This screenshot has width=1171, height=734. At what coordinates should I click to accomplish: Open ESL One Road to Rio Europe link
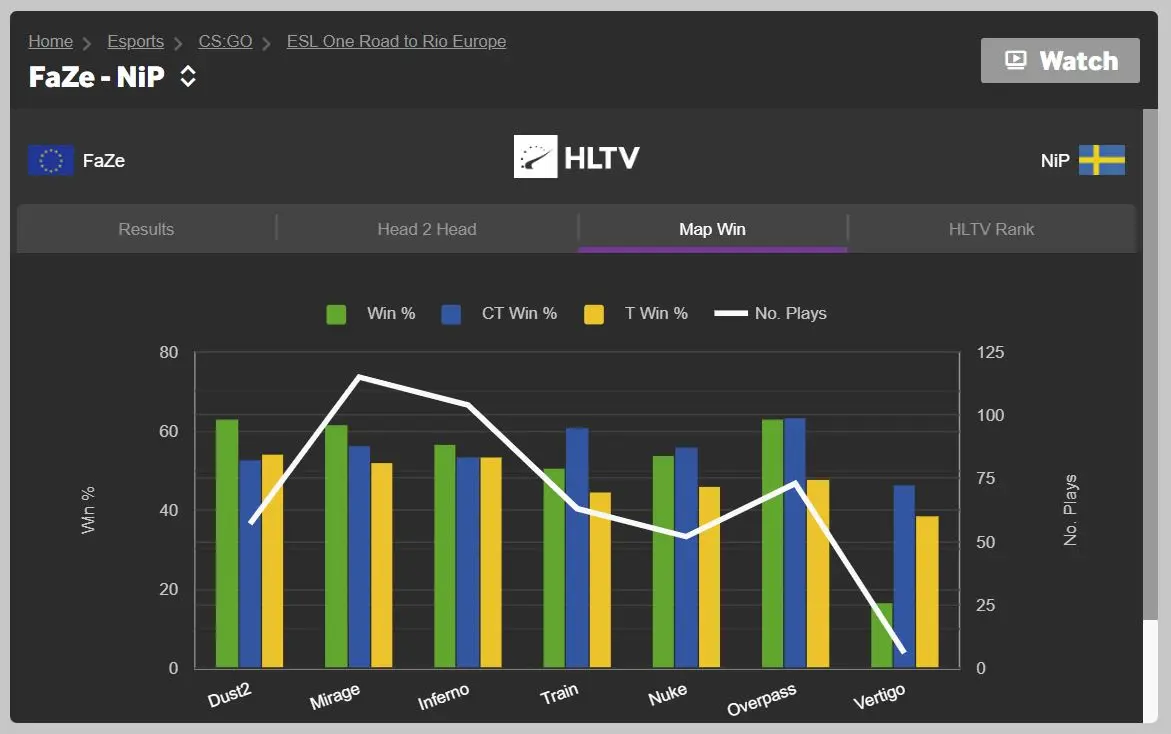(x=397, y=41)
